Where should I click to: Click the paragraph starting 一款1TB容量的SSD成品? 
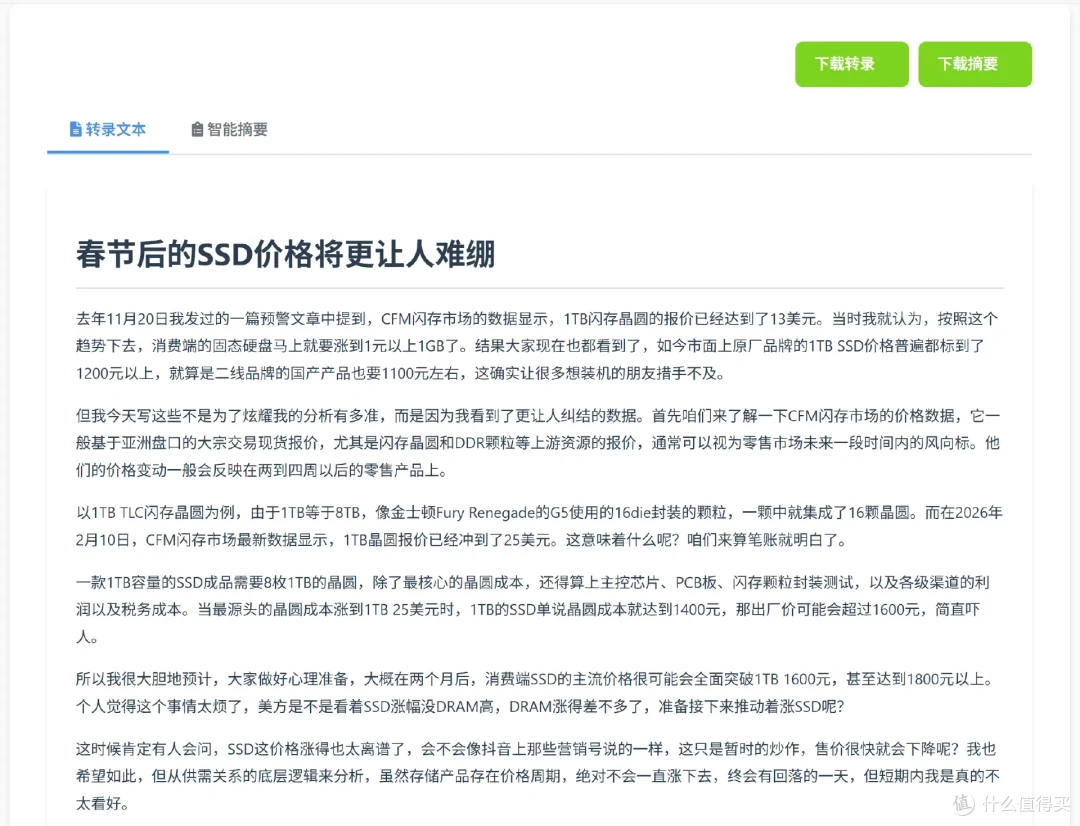click(539, 610)
